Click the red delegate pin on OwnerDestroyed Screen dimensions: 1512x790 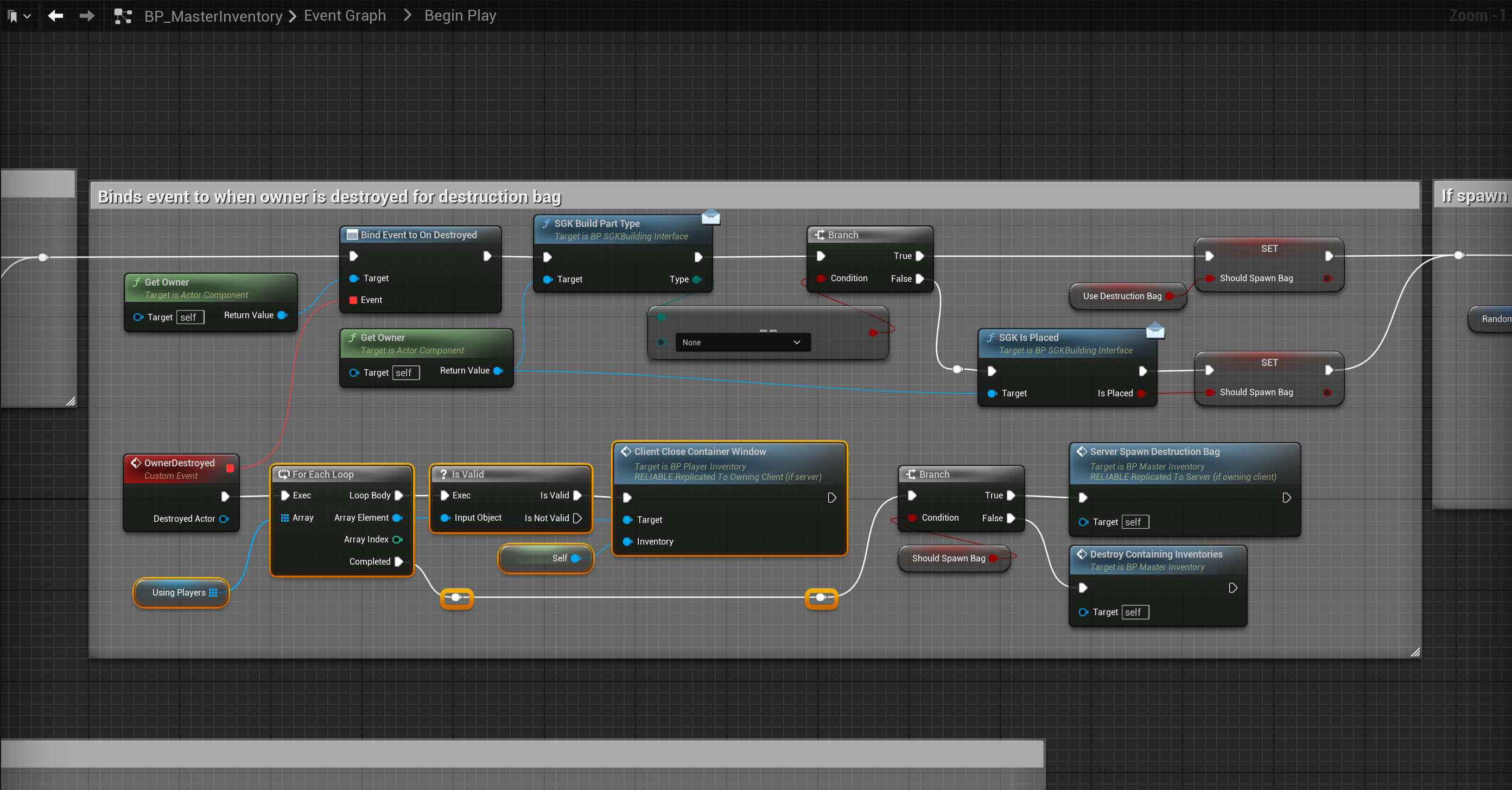(230, 468)
